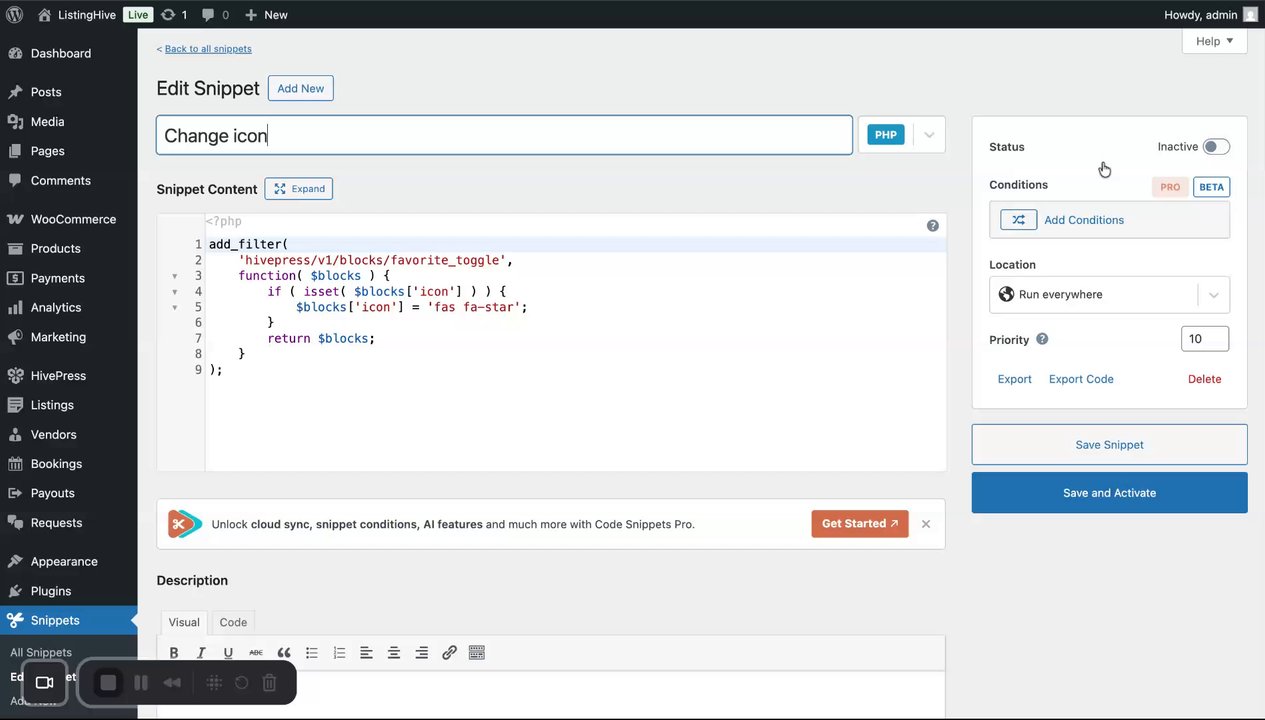Click the PHP snippet type badge

886,135
